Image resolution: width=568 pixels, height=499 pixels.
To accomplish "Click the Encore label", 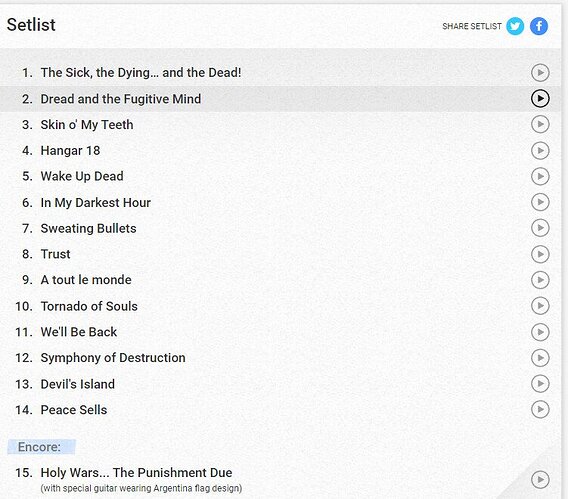I will [41, 447].
